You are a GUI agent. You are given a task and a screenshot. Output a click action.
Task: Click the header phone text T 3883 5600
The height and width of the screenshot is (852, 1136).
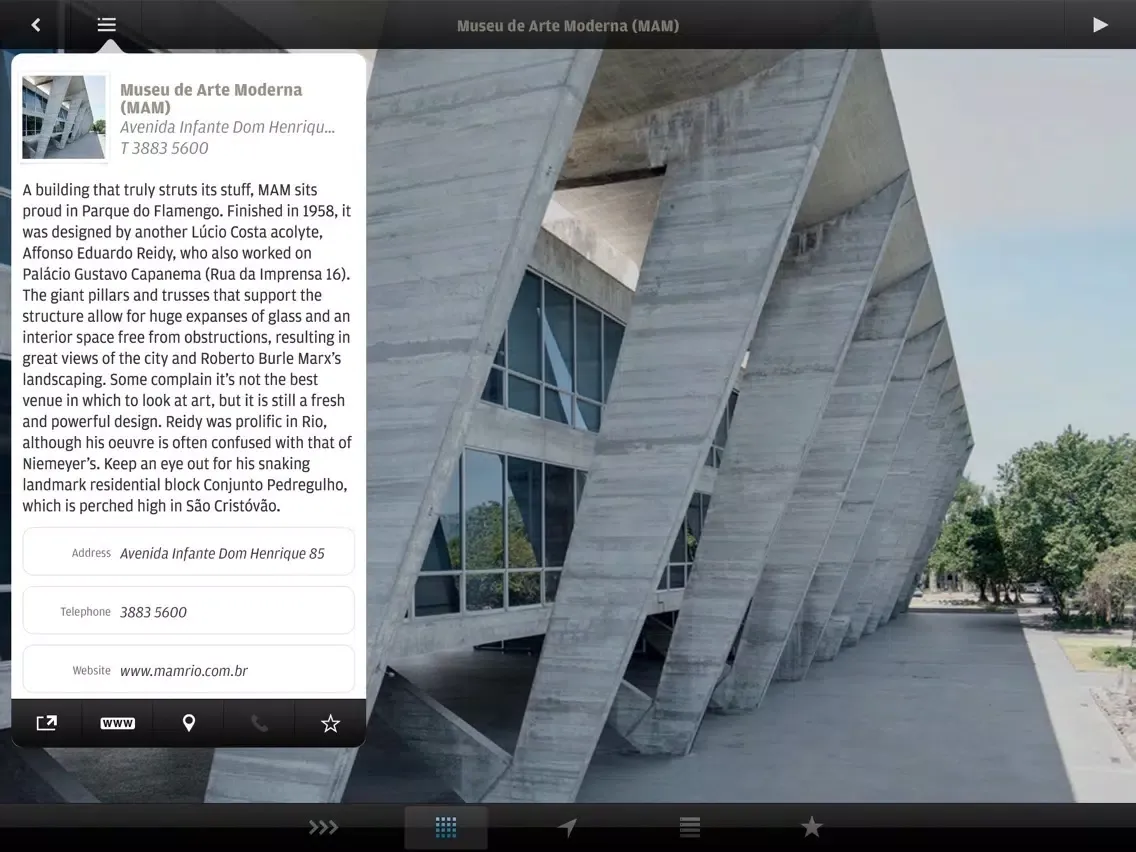pos(164,149)
